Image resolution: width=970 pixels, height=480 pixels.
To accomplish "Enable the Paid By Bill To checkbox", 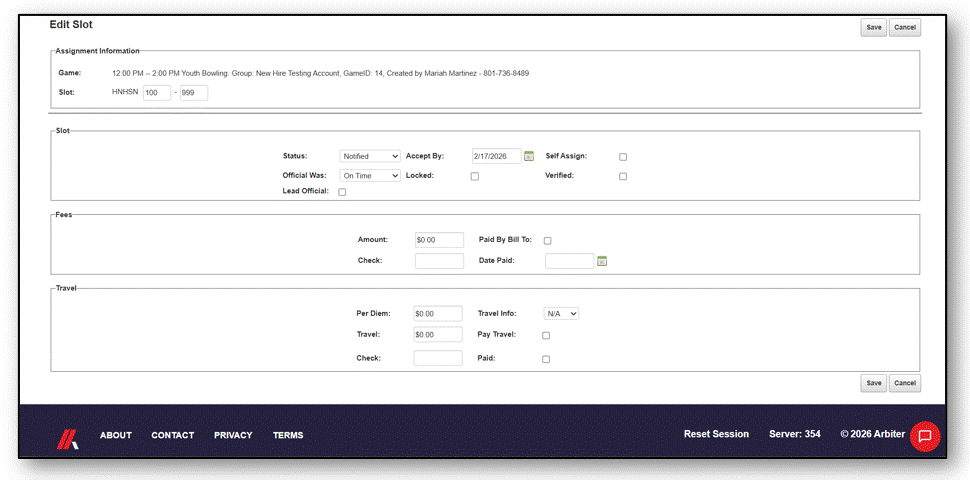I will tap(547, 241).
